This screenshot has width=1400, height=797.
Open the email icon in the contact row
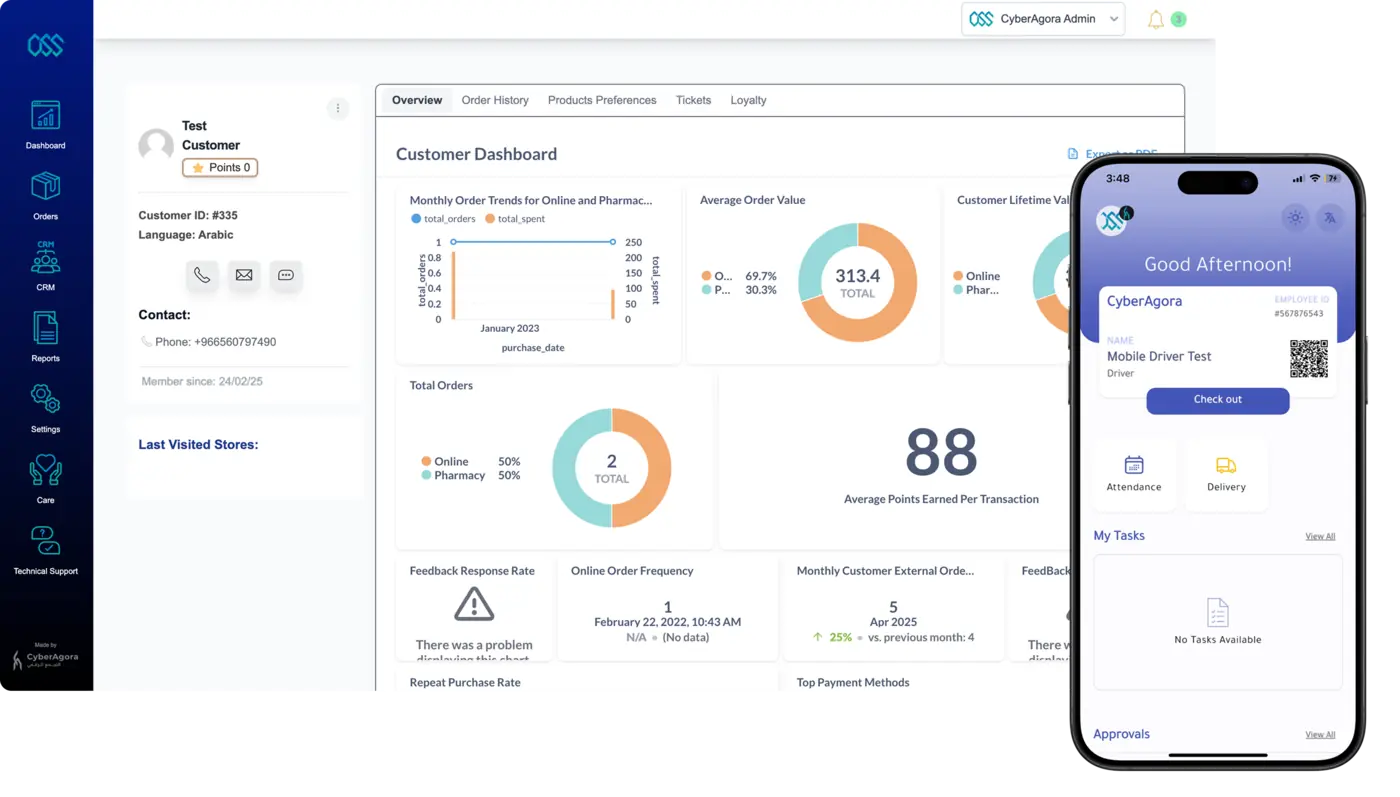[x=244, y=275]
